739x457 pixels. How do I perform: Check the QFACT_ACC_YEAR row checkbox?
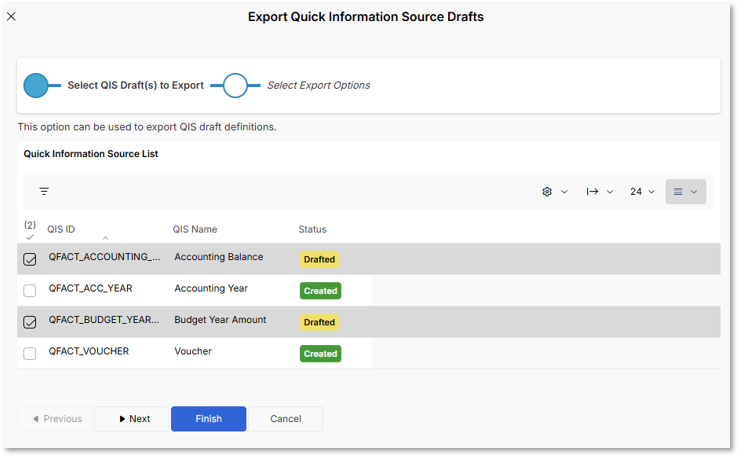click(30, 291)
